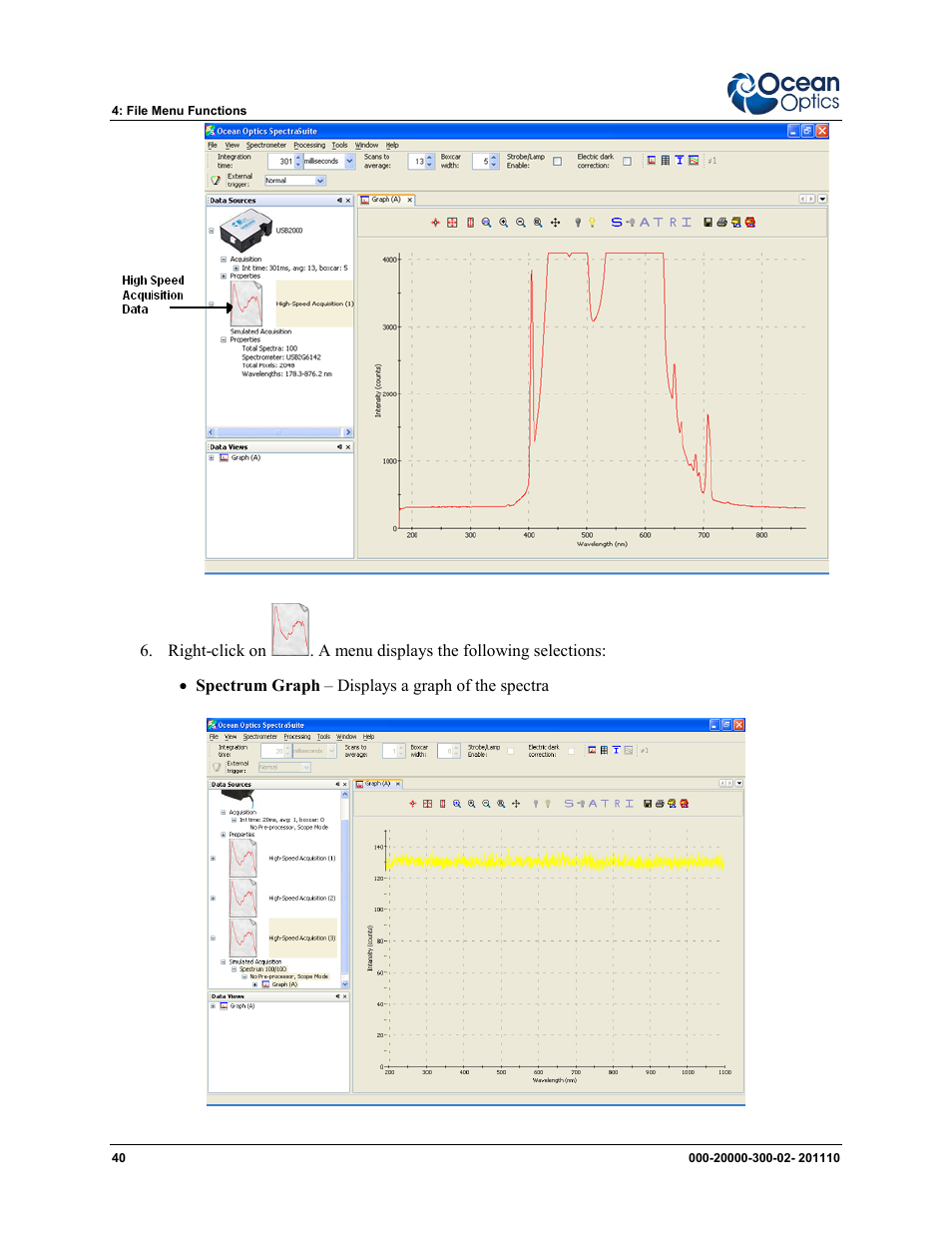Open the milliseconds unit dropdown in red-spectrum window
The image size is (952, 1233).
coord(349,161)
